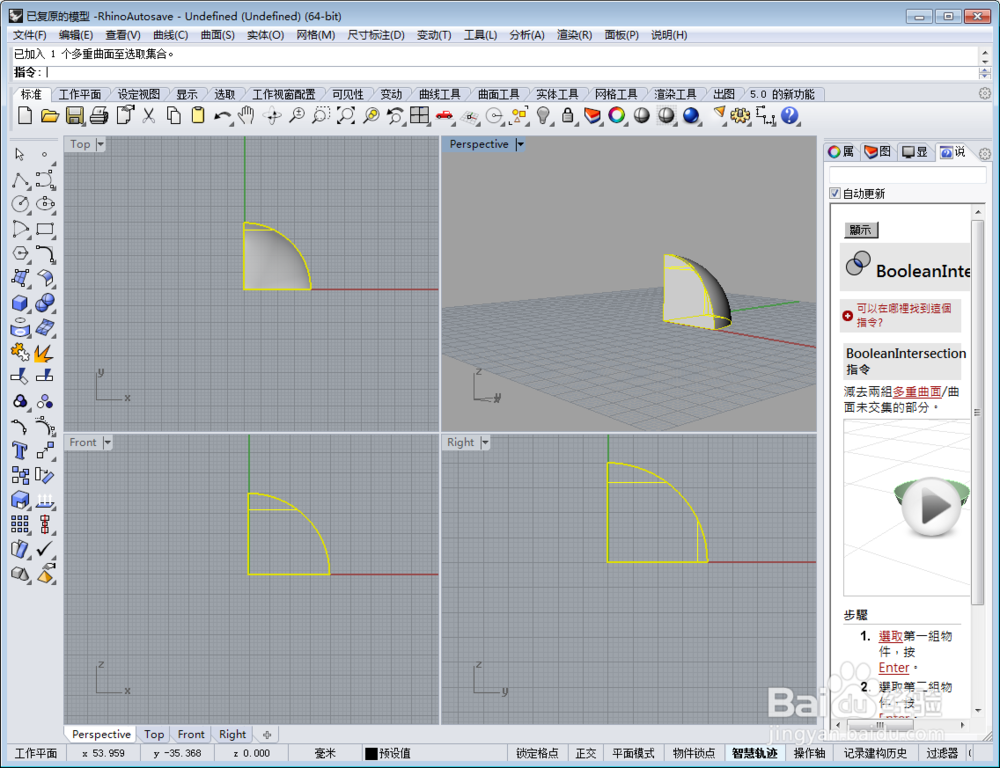Switch to 实体工具 toolbar tab

[557, 94]
